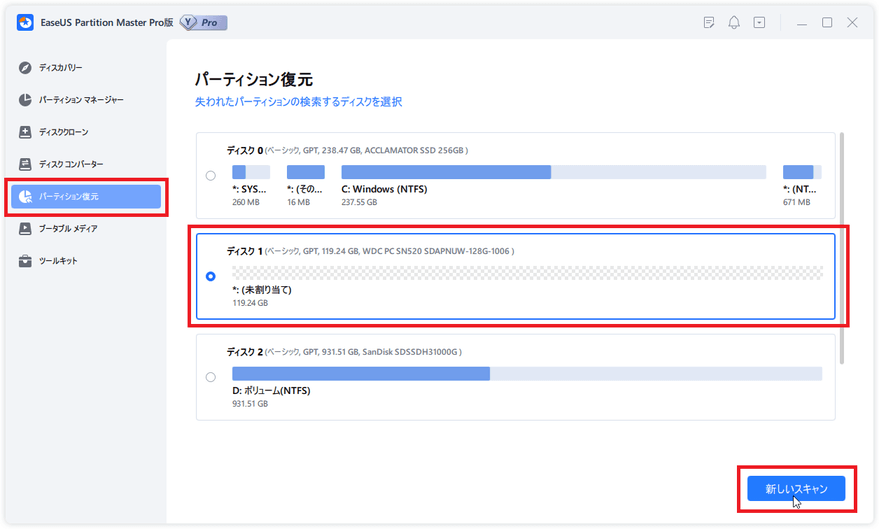
Task: Click the notification bell icon
Action: pos(735,22)
